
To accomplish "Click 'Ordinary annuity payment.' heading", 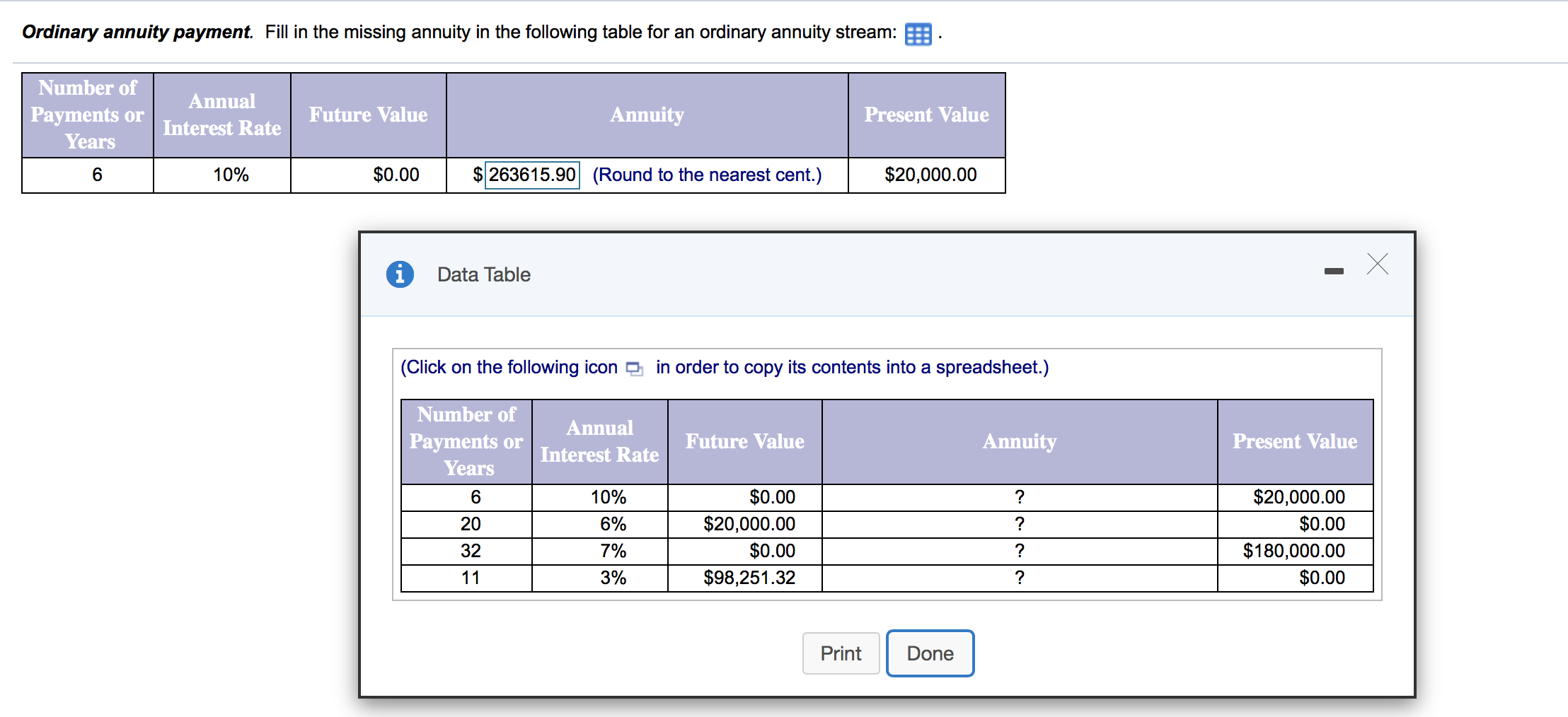I will 137,33.
